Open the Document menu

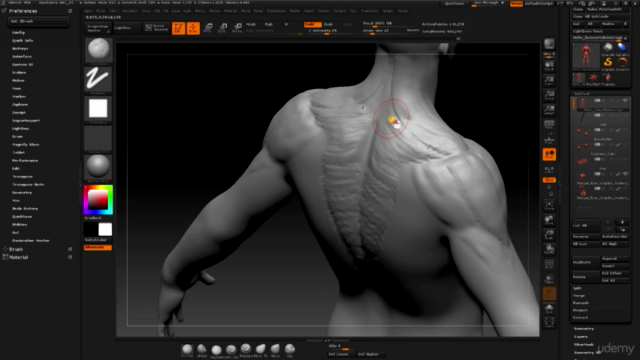click(x=130, y=11)
